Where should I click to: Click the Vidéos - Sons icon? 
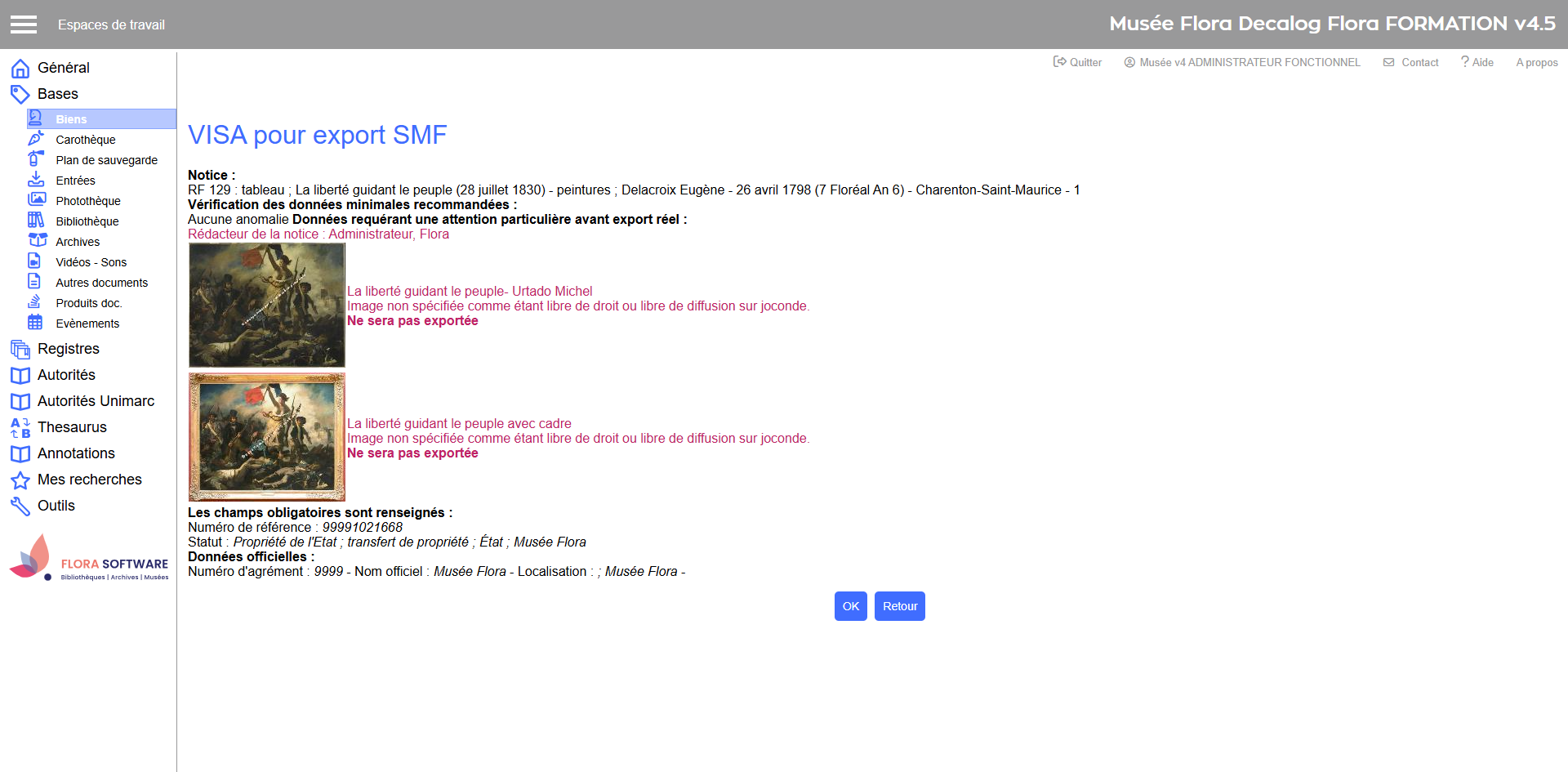(x=35, y=261)
